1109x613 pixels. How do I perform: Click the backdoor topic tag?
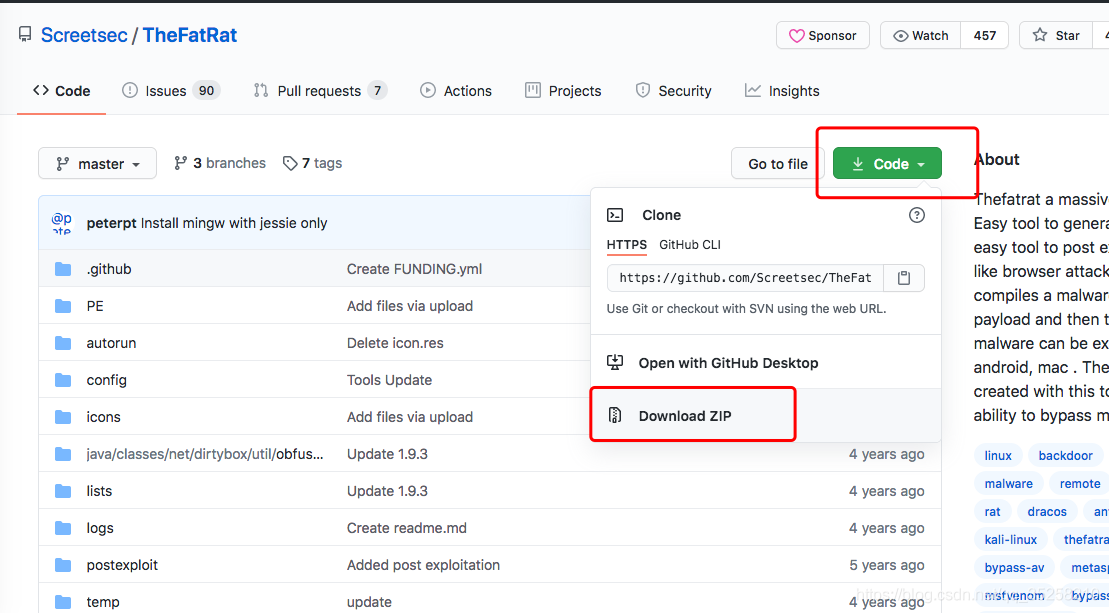pyautogui.click(x=1065, y=455)
